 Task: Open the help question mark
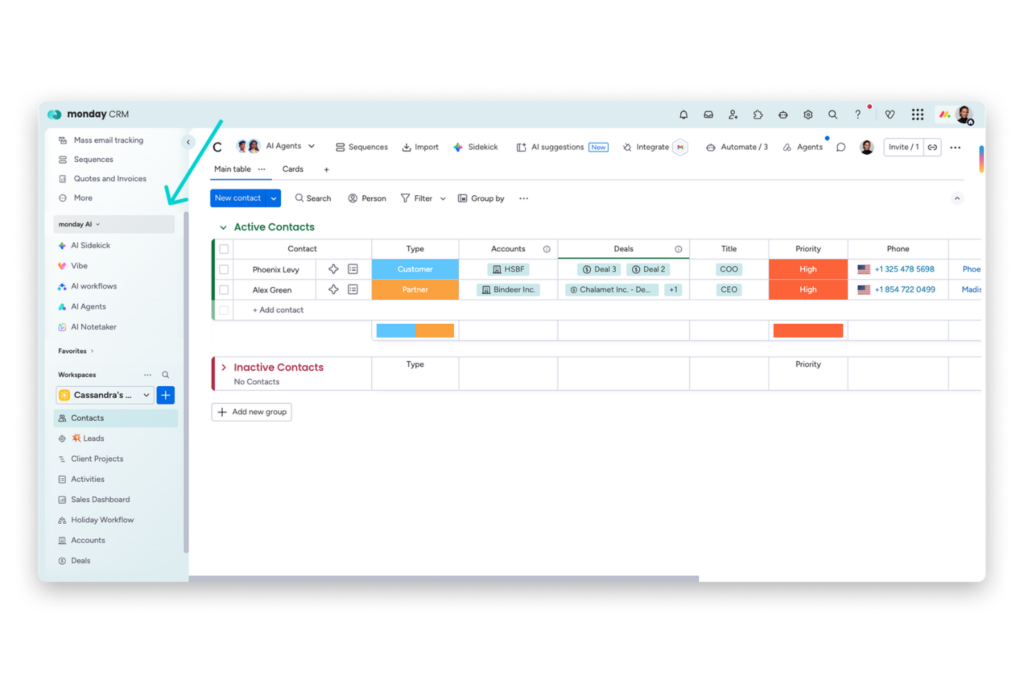[x=857, y=114]
